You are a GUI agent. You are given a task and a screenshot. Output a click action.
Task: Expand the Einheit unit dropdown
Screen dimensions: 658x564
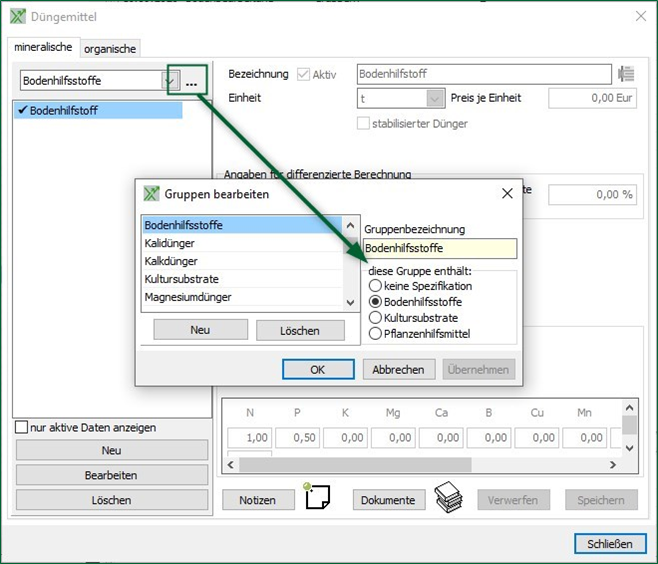tap(434, 98)
